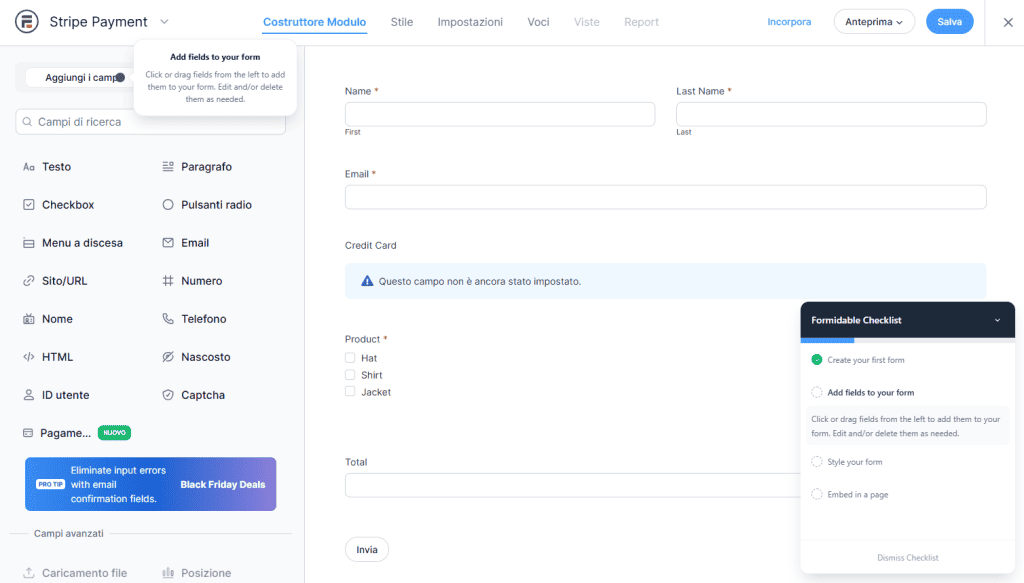Select the Jacket checkbox
1024x583 pixels.
(350, 392)
